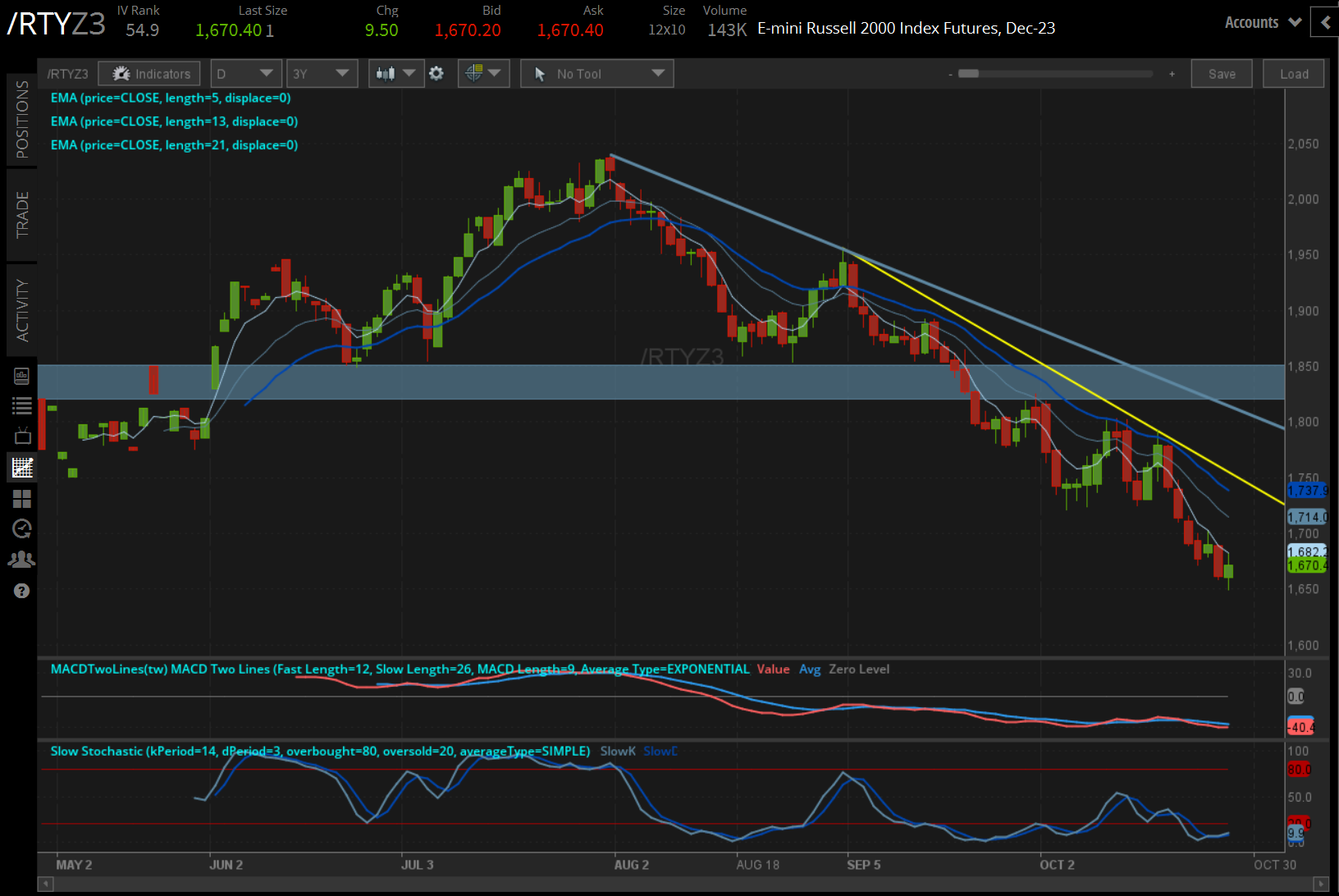This screenshot has height=896, width=1339.
Task: Open order history via the clock icon
Action: coord(22,528)
